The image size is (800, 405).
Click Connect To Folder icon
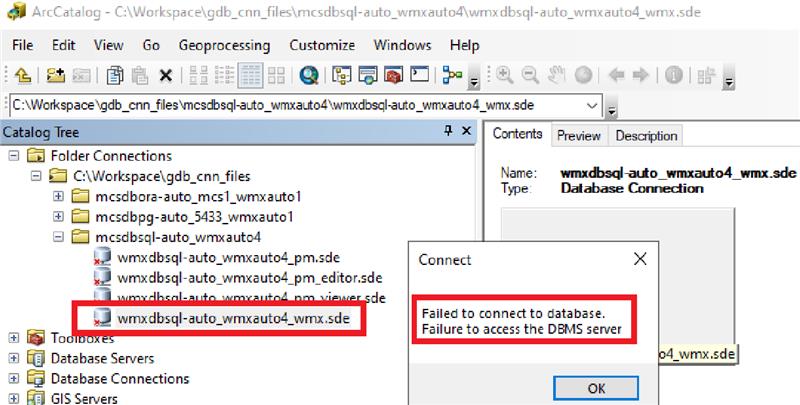[56, 75]
